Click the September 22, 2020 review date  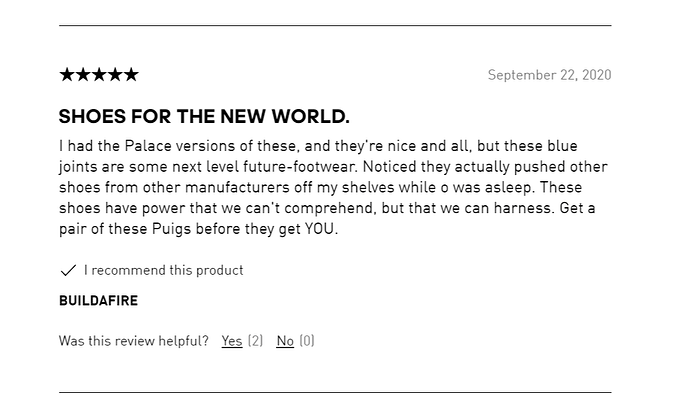(549, 75)
